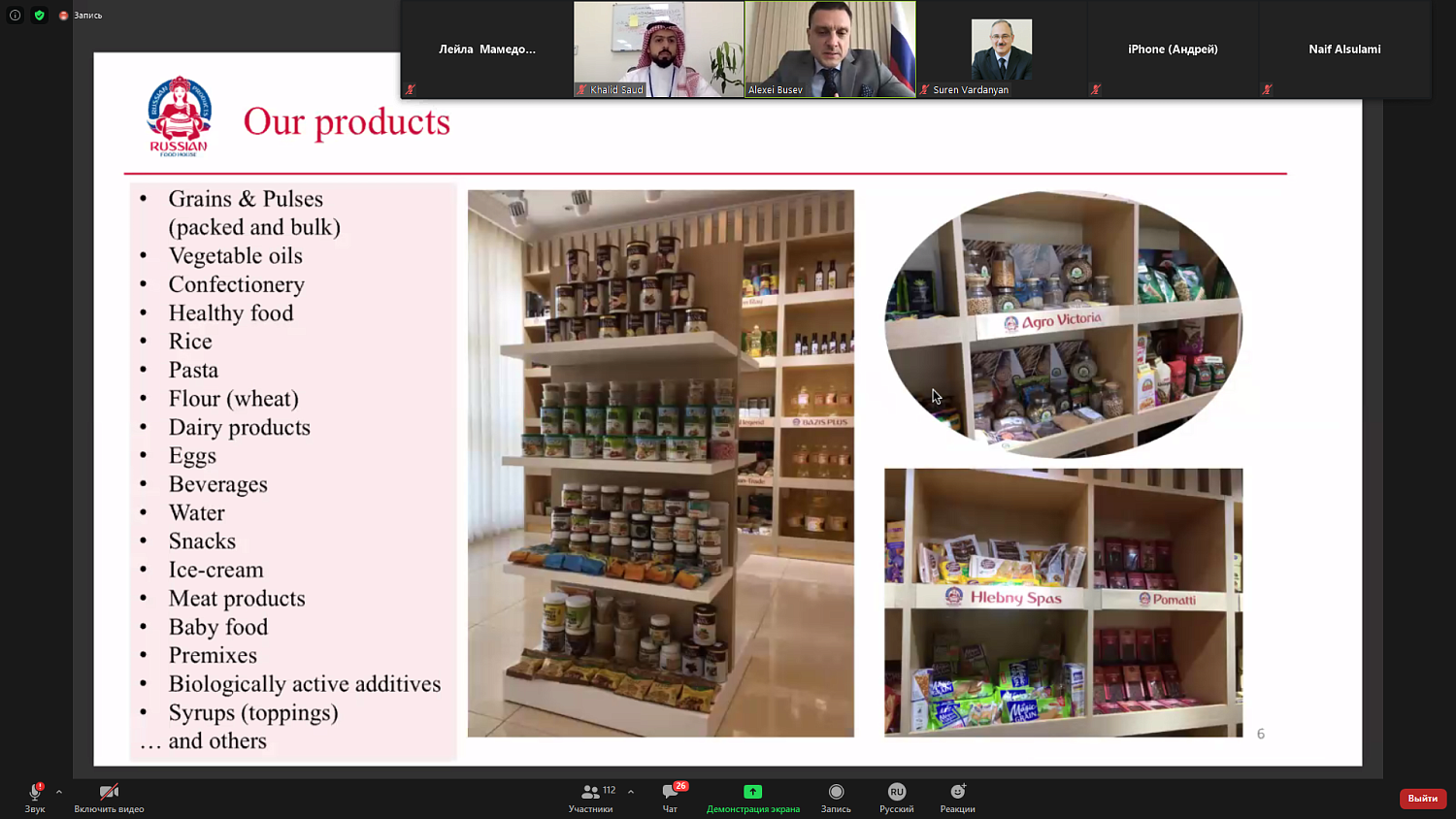The image size is (1456, 819).
Task: Open the Участники participants panel
Action: (590, 798)
